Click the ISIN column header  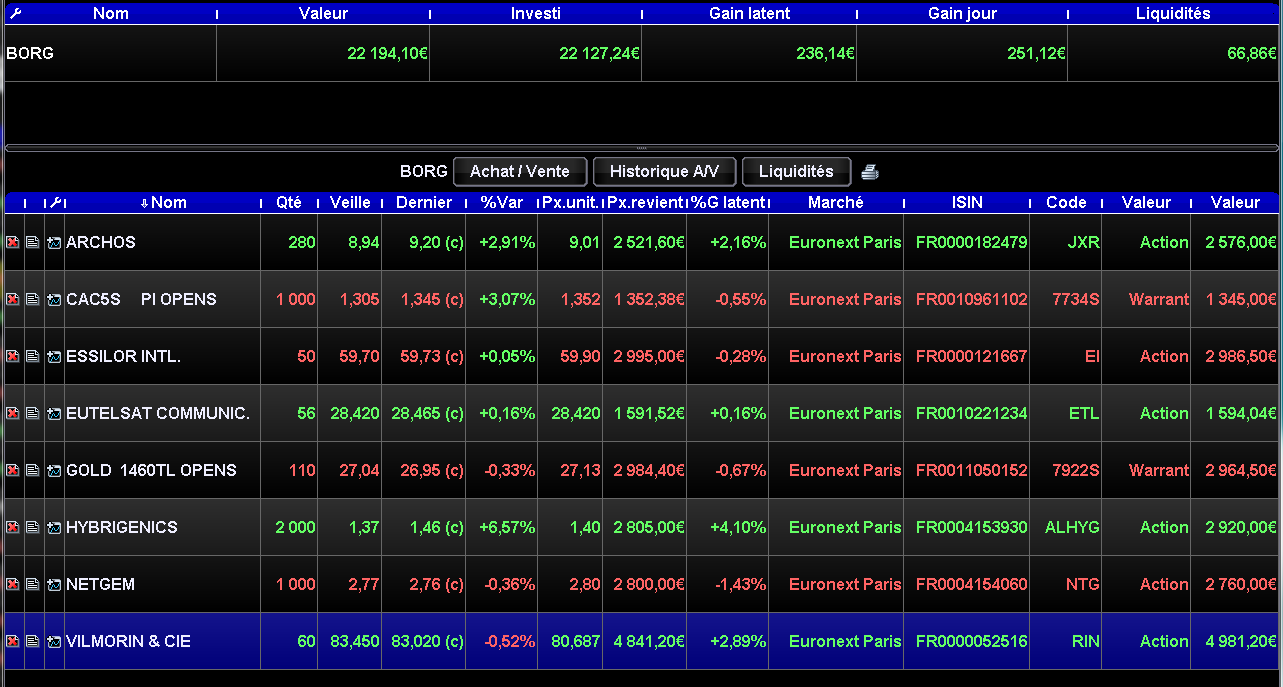(967, 203)
